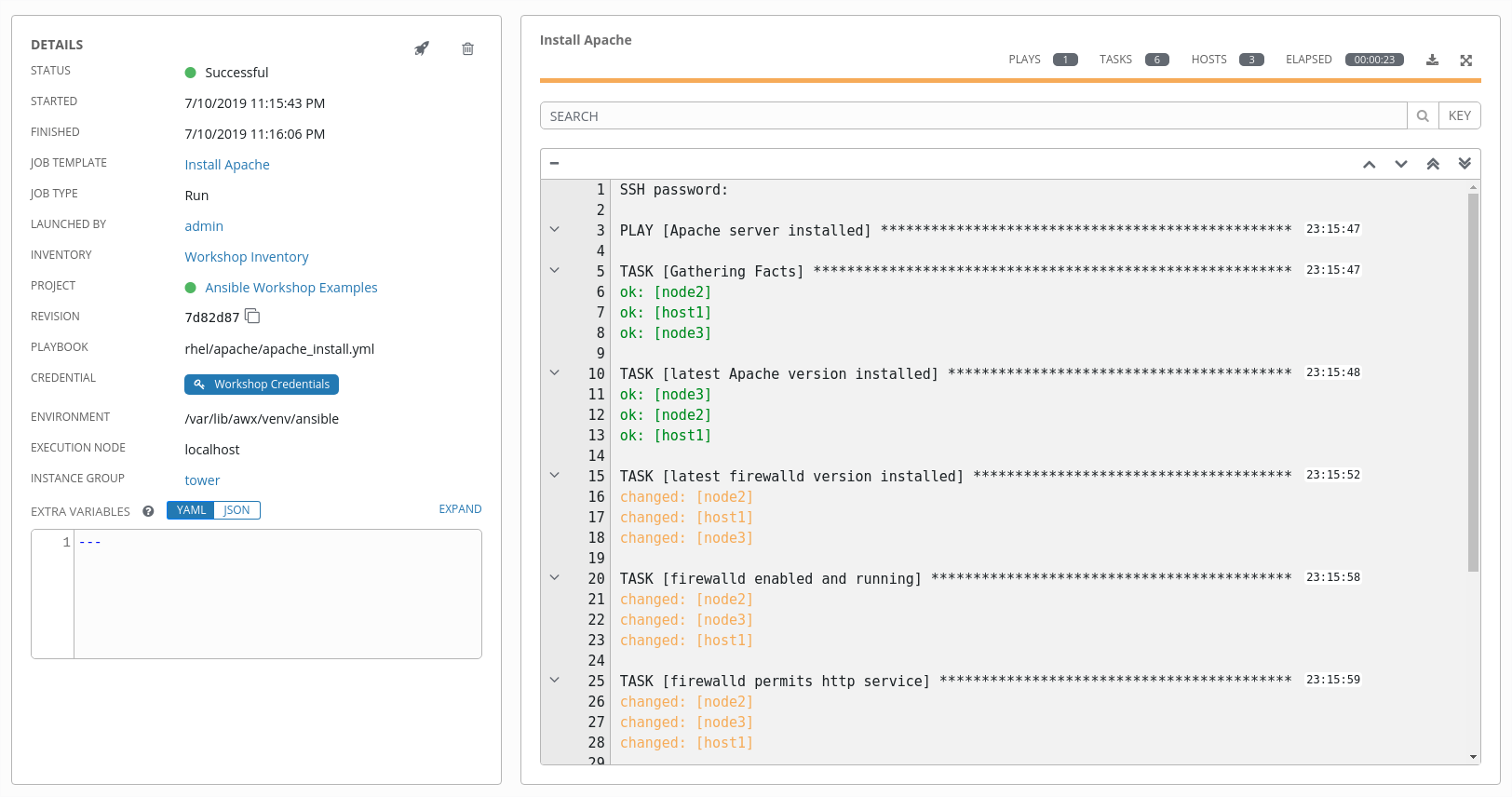Image resolution: width=1512 pixels, height=797 pixels.
Task: Download the job output
Action: (1432, 61)
